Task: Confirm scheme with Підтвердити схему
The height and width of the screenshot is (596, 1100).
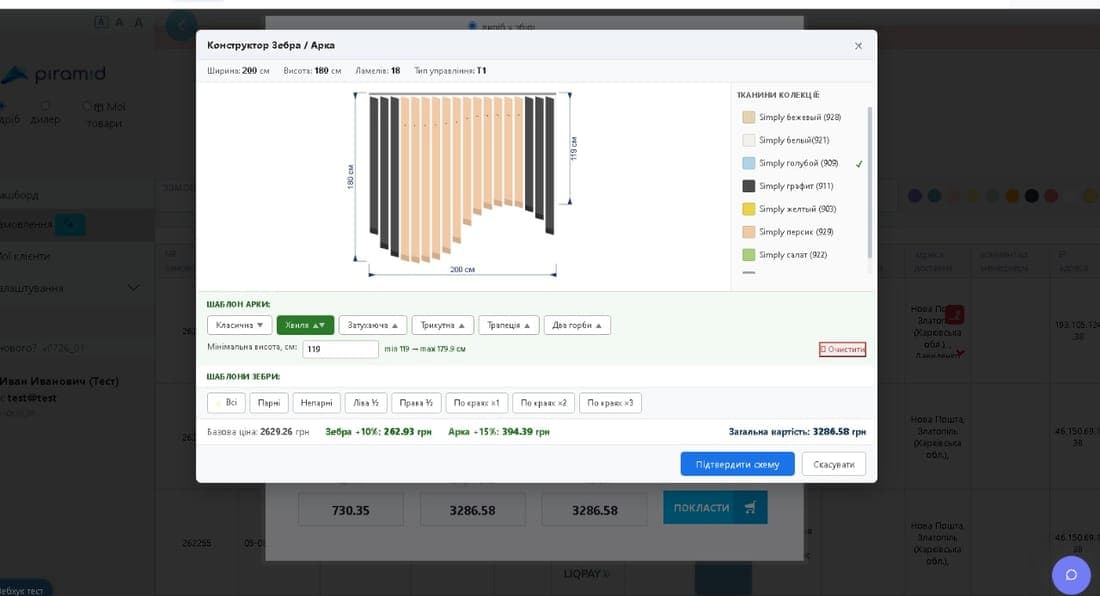Action: (x=737, y=464)
